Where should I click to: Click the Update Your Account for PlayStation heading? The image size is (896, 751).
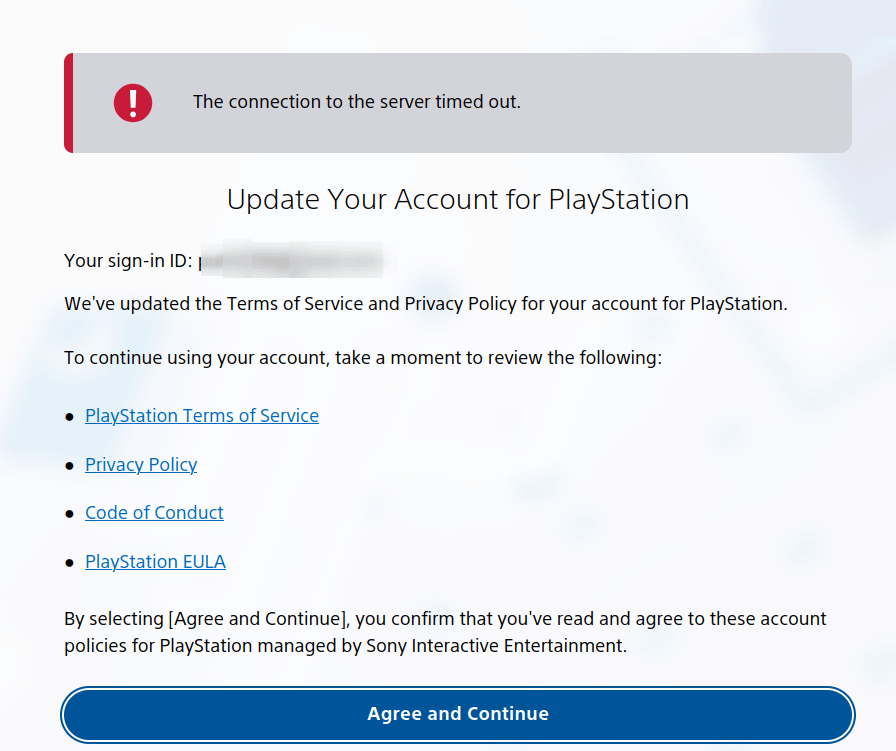(x=457, y=199)
